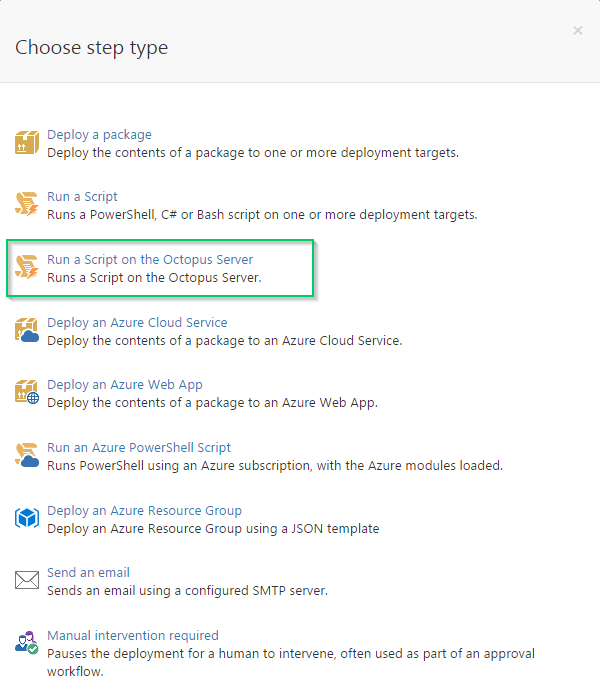Choose the Run a Script link
Screen dimensions: 600x689
[82, 196]
